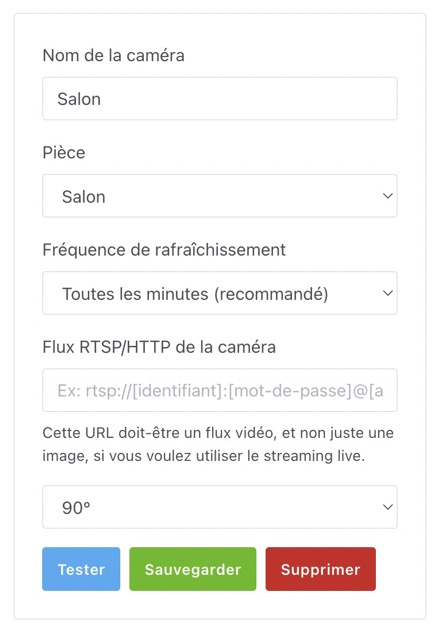Focus the RTSP/HTTP stream URL field
Viewport: 445px width, 640px height.
(220, 390)
